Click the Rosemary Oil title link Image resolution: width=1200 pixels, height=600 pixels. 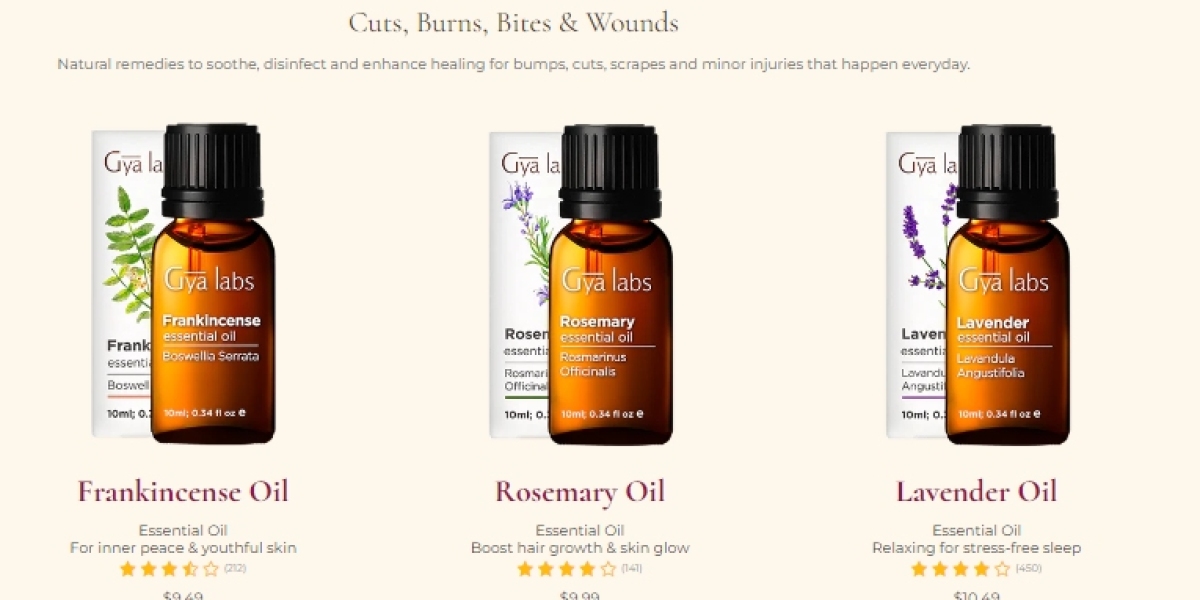coord(580,492)
